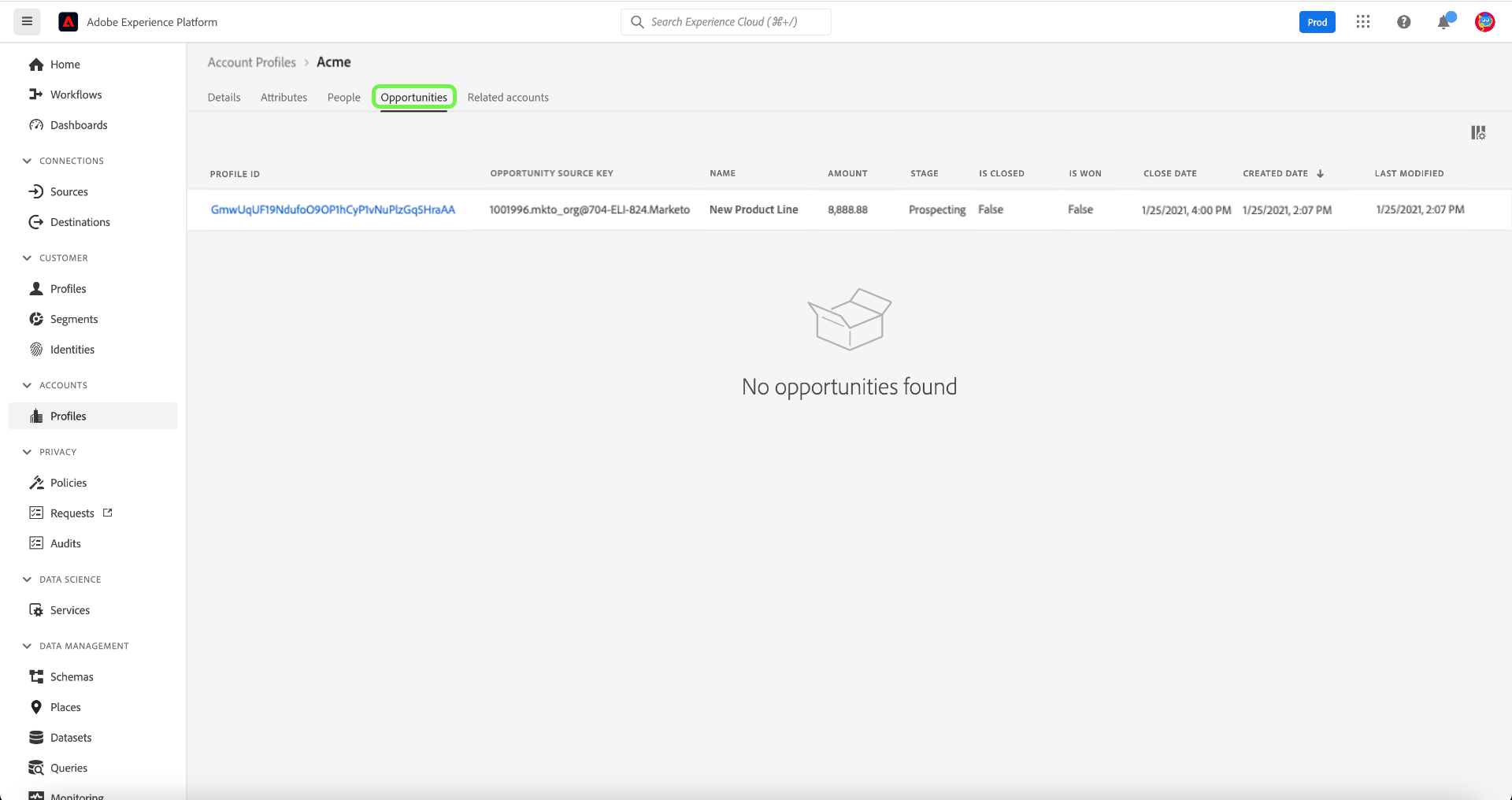Click the Name column header
This screenshot has height=800, width=1512.
722,173
